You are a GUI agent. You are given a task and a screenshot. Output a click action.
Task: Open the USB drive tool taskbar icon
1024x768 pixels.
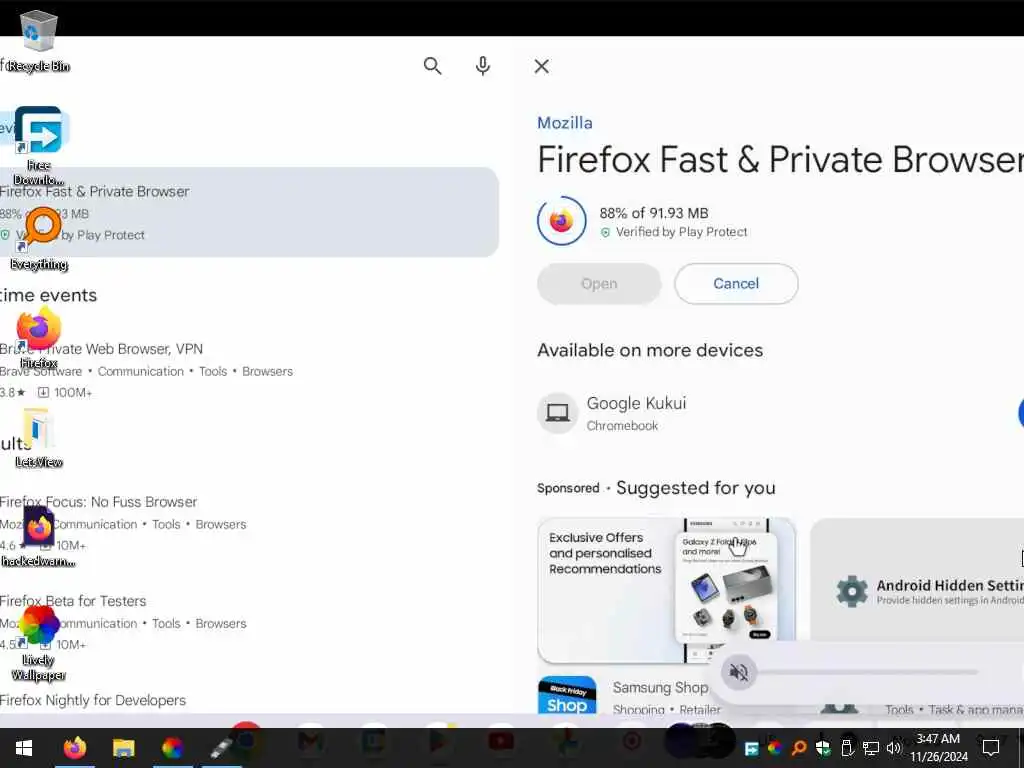pos(221,748)
